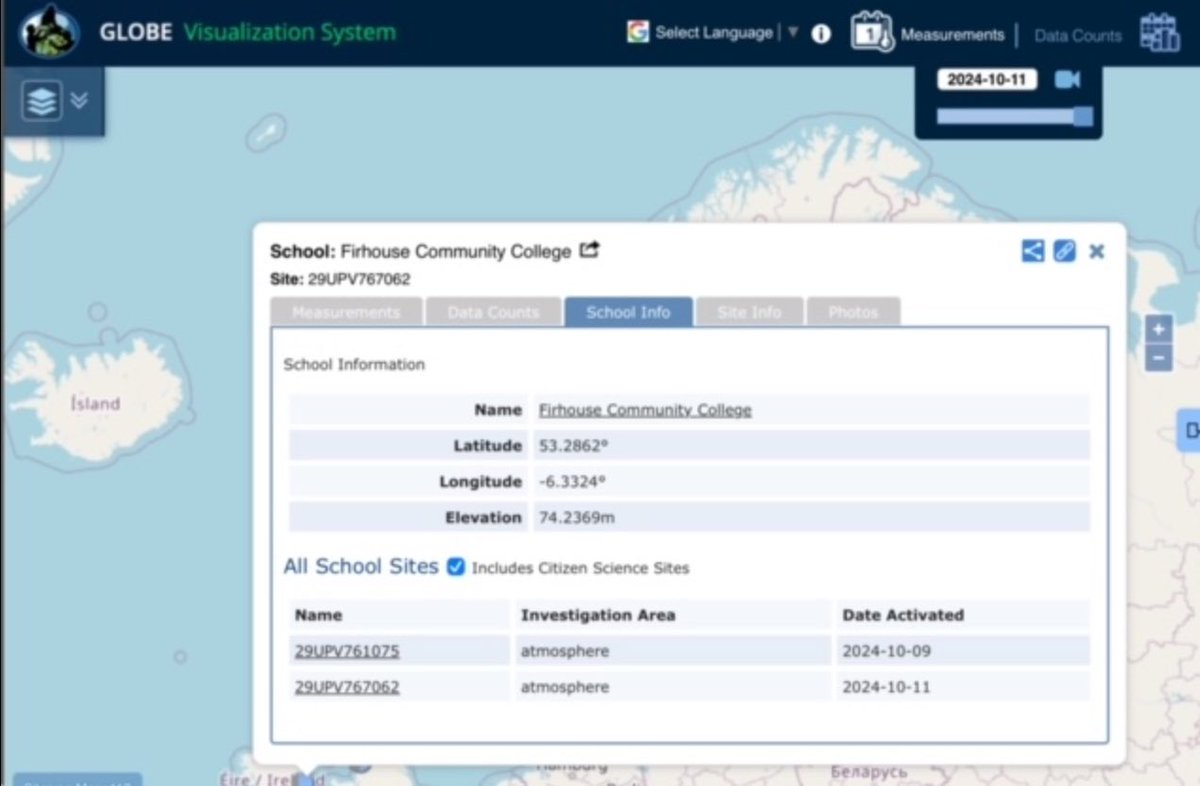Select the School Info tab

628,312
